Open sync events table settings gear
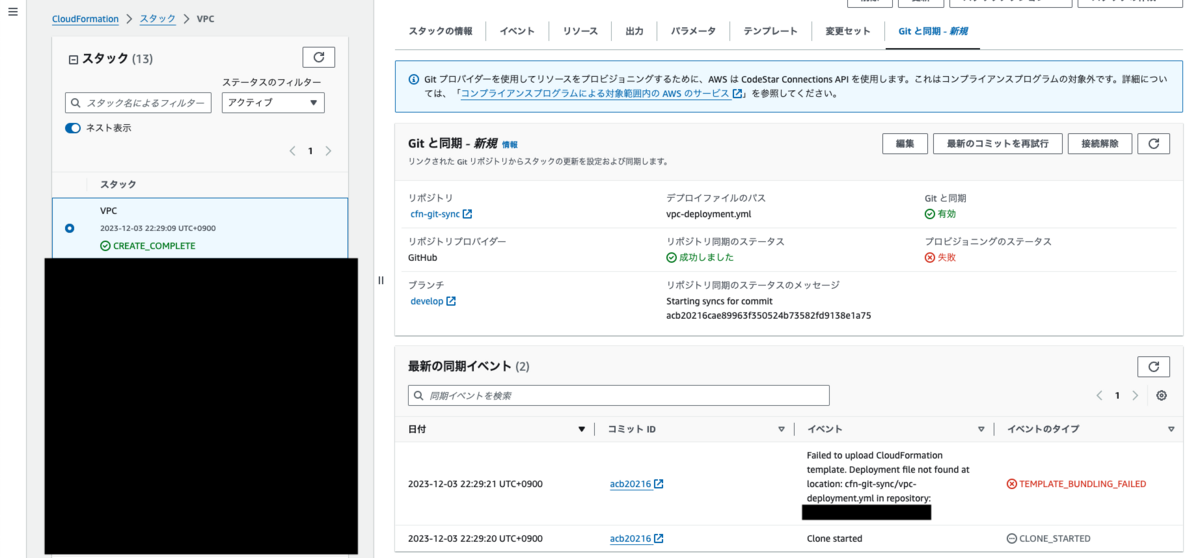The image size is (1200, 558). [x=1161, y=396]
